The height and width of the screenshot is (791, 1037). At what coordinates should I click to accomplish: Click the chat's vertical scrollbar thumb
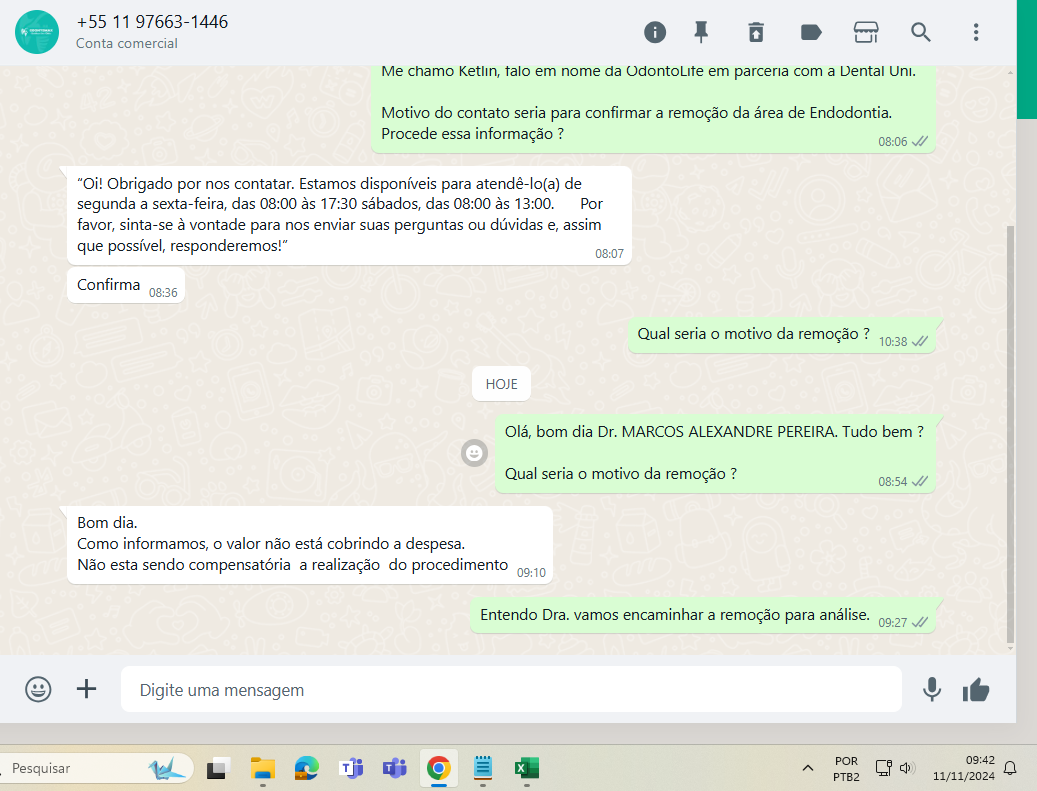(1010, 433)
